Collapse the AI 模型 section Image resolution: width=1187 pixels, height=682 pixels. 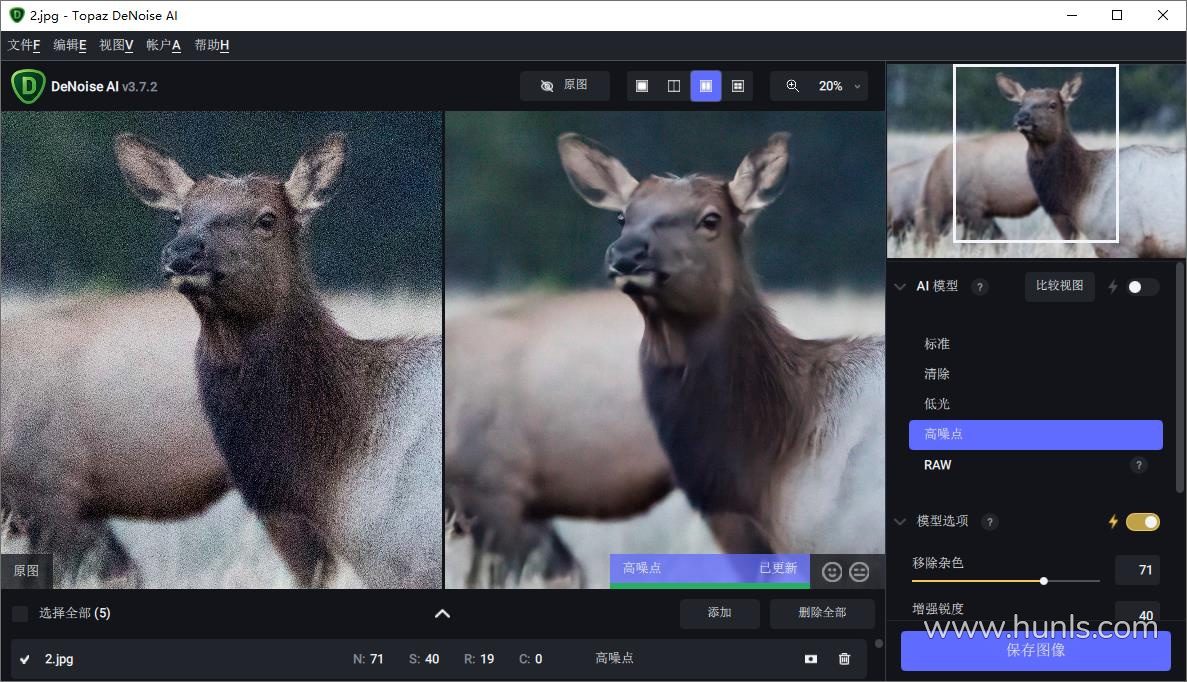pyautogui.click(x=900, y=287)
